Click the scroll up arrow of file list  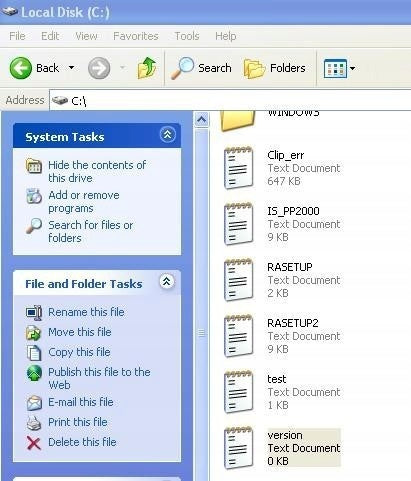(201, 119)
